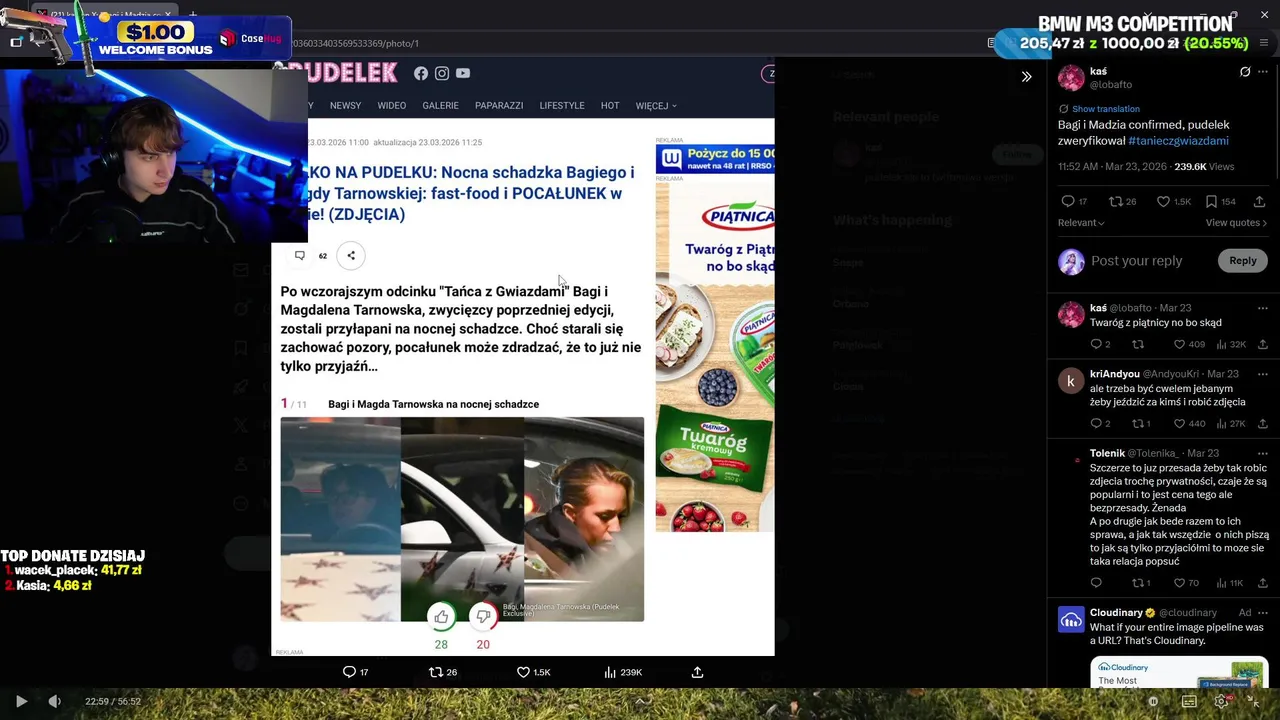The image size is (1280, 720).
Task: Open the PAPARAZZI menu item
Action: tap(499, 105)
